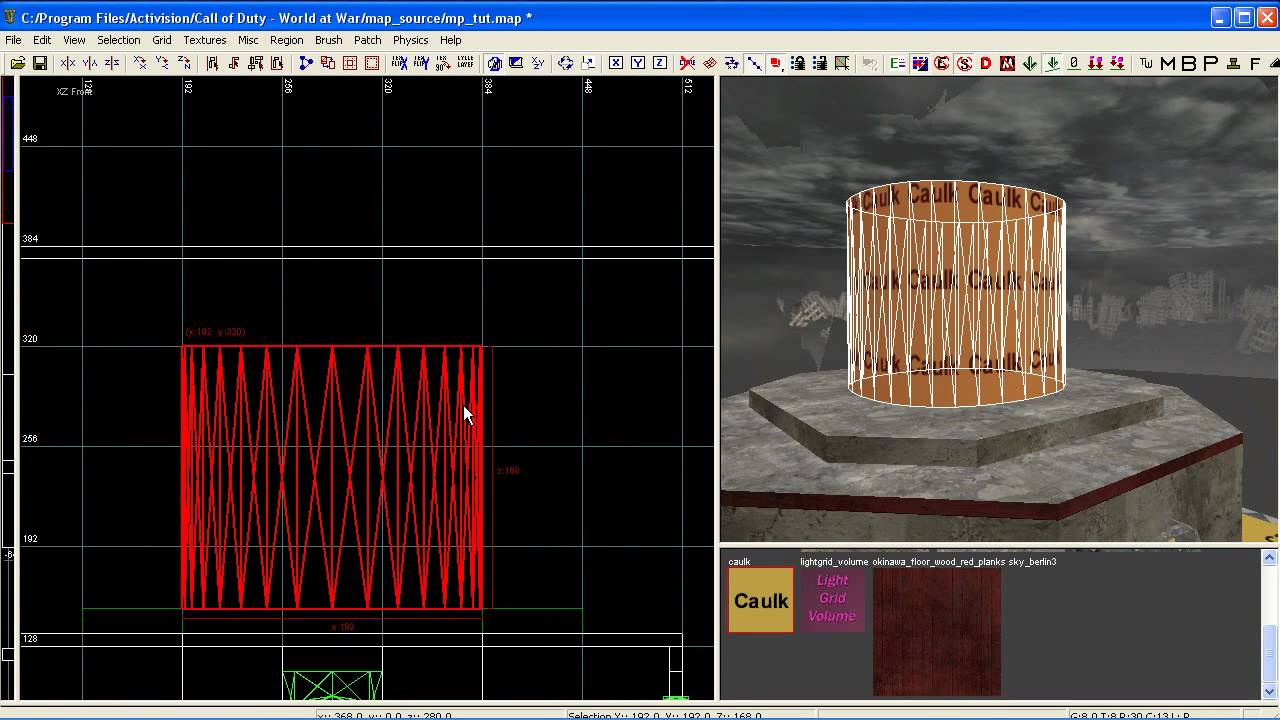Open the Textures menu
The width and height of the screenshot is (1280, 720).
[x=204, y=40]
